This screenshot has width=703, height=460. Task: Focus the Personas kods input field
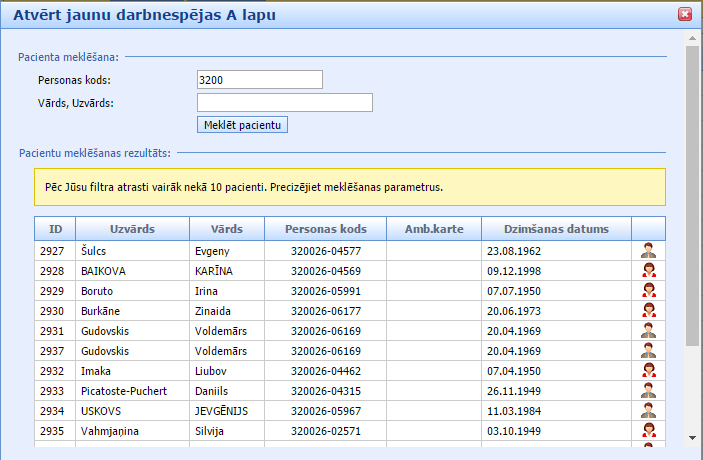point(260,80)
